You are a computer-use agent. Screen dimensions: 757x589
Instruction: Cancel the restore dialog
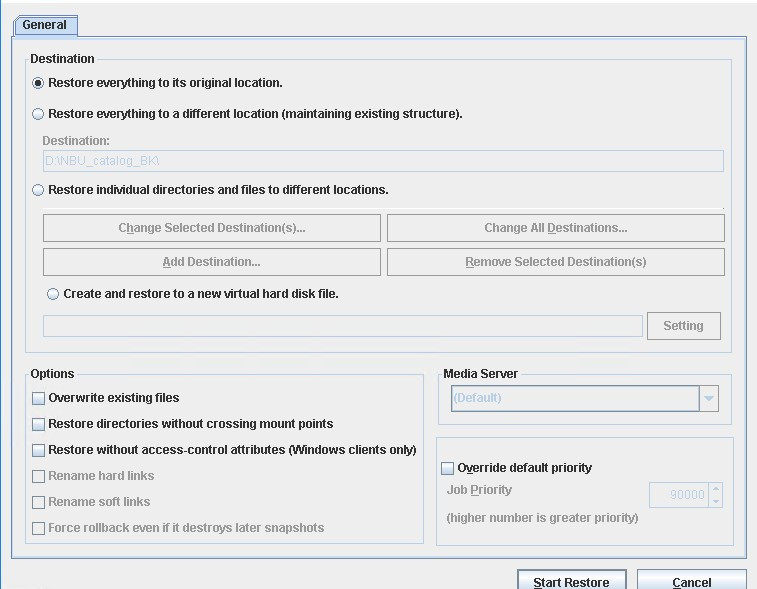691,580
